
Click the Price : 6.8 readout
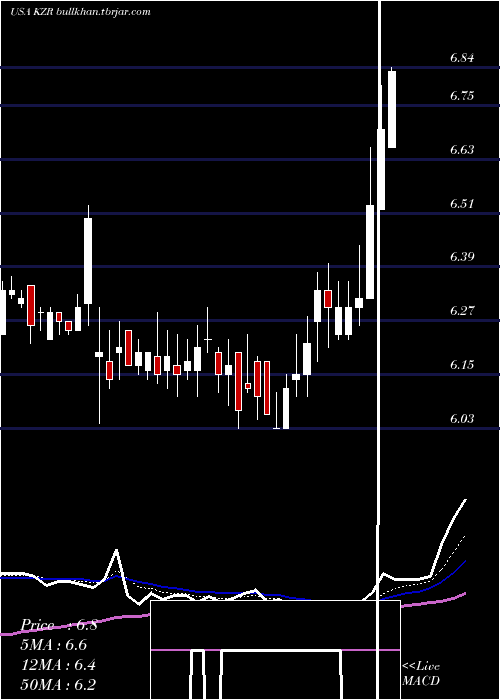(59, 625)
